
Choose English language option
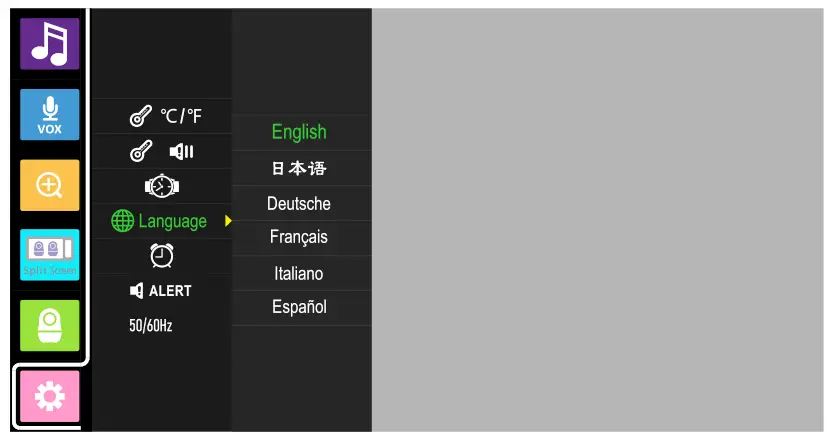point(299,132)
